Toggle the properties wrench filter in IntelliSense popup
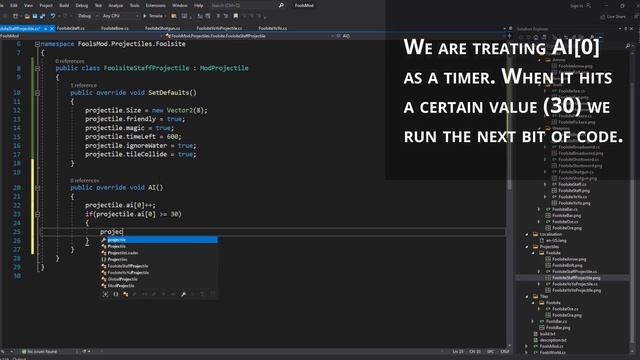640x360 pixels. (183, 294)
